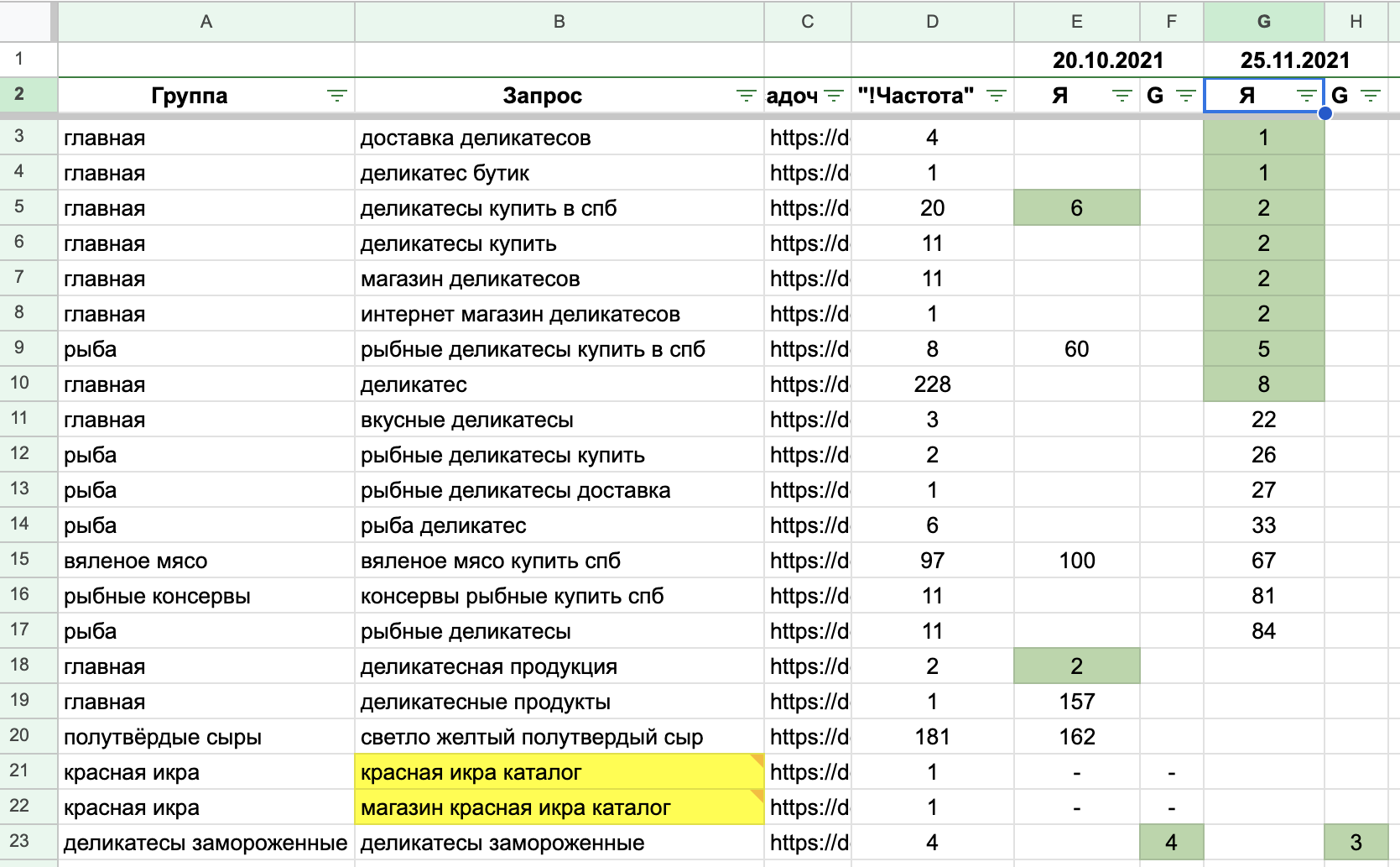Open filter for G column under 20.10.2021

1186,96
